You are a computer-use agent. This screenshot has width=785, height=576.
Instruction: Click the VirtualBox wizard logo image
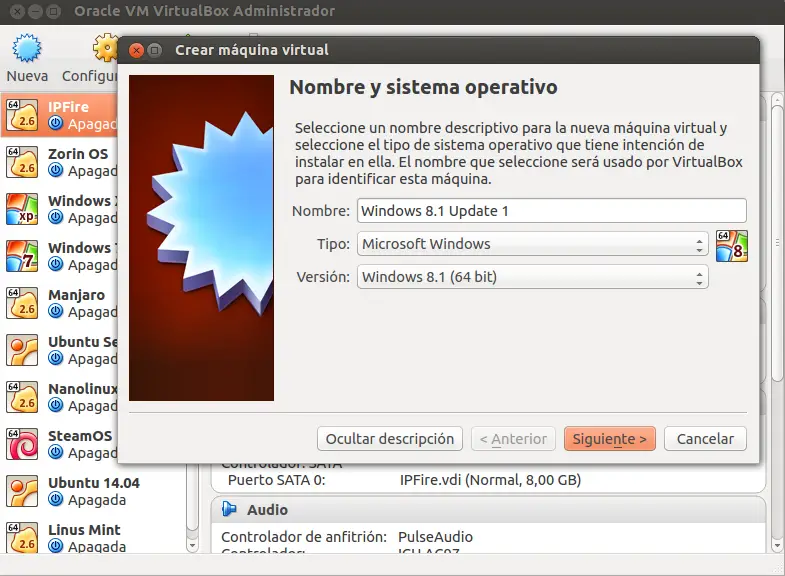[x=201, y=238]
